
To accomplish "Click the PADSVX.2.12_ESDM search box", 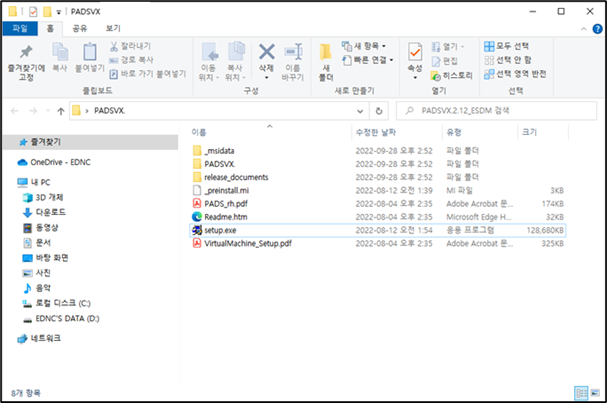I will click(x=496, y=111).
